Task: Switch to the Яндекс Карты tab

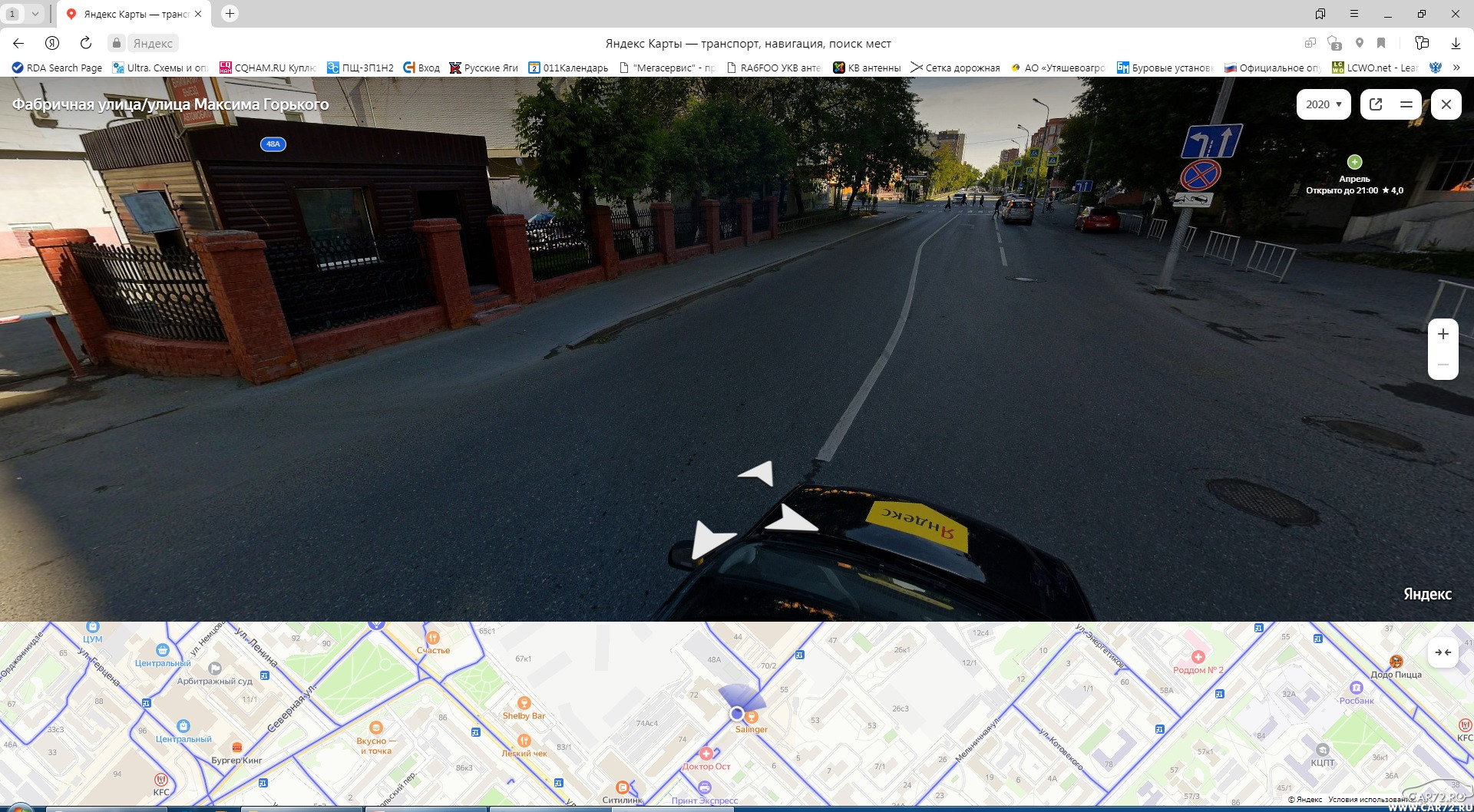Action: coord(134,14)
